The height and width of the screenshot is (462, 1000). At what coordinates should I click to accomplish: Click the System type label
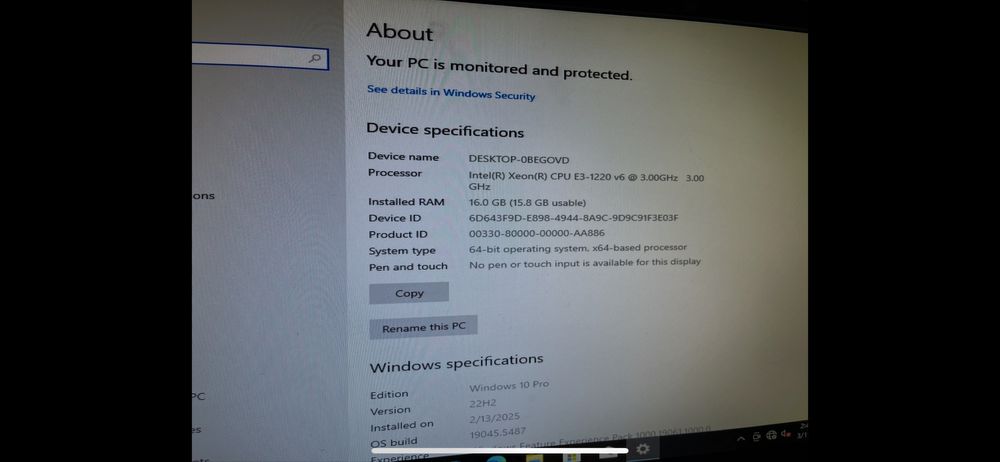pyautogui.click(x=402, y=251)
